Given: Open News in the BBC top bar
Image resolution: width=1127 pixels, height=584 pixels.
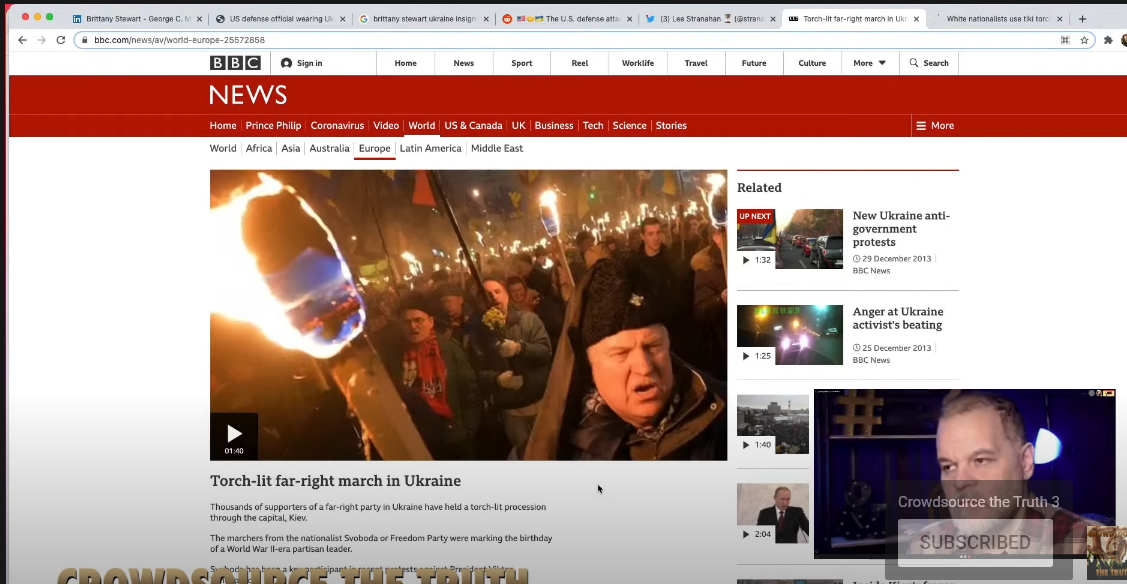Looking at the screenshot, I should point(464,63).
